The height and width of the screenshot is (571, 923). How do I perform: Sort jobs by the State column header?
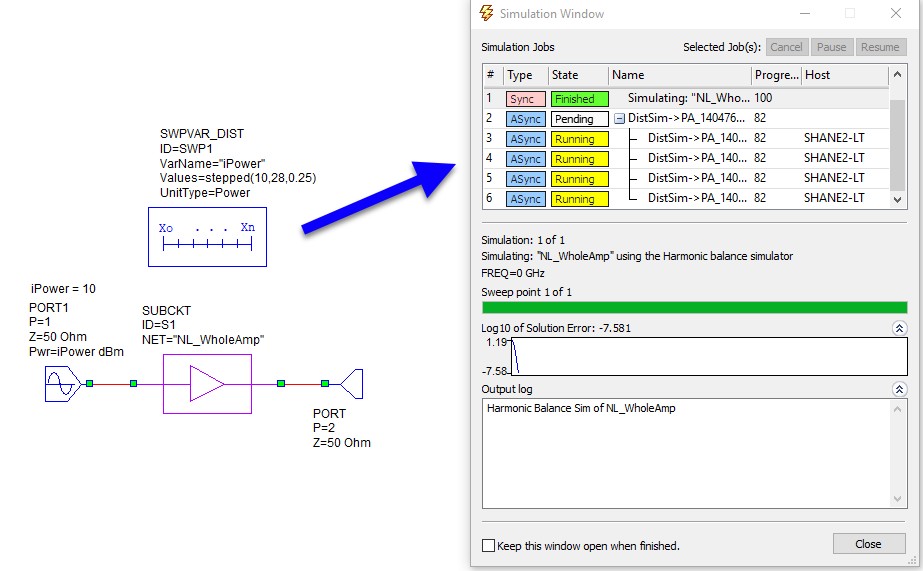coord(578,75)
